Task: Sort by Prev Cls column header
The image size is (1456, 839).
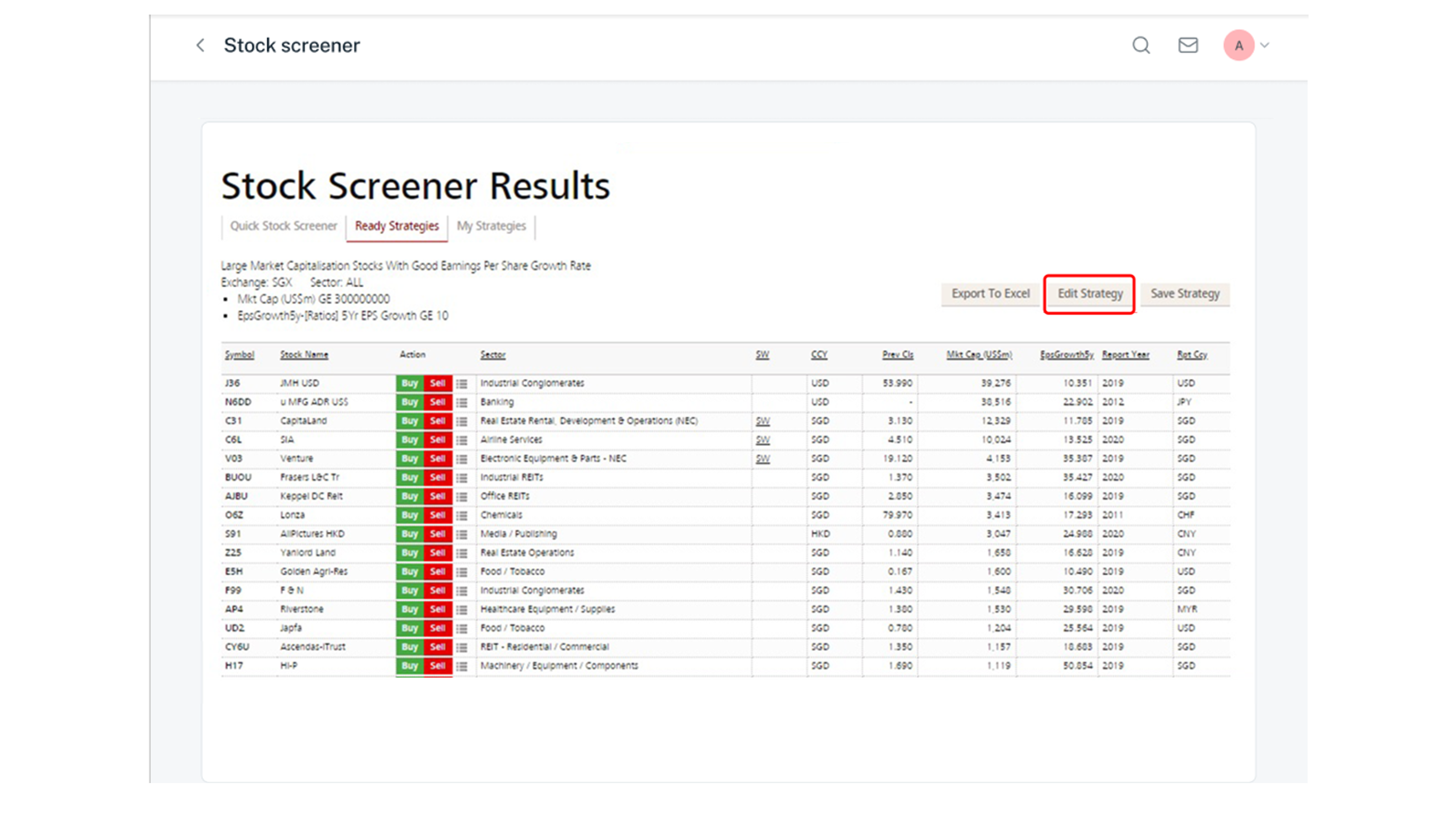Action: (x=897, y=355)
